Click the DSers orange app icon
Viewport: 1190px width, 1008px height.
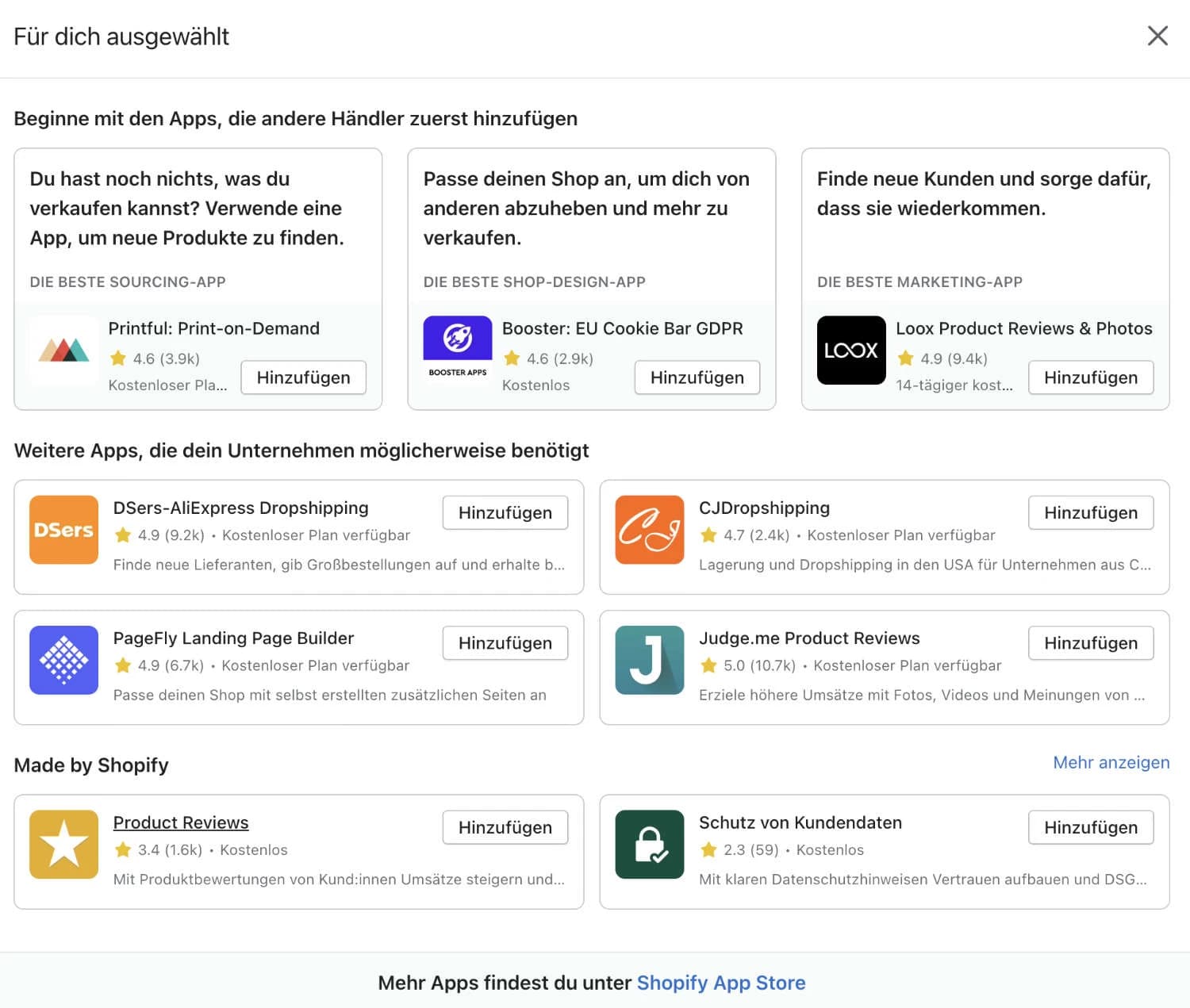63,530
